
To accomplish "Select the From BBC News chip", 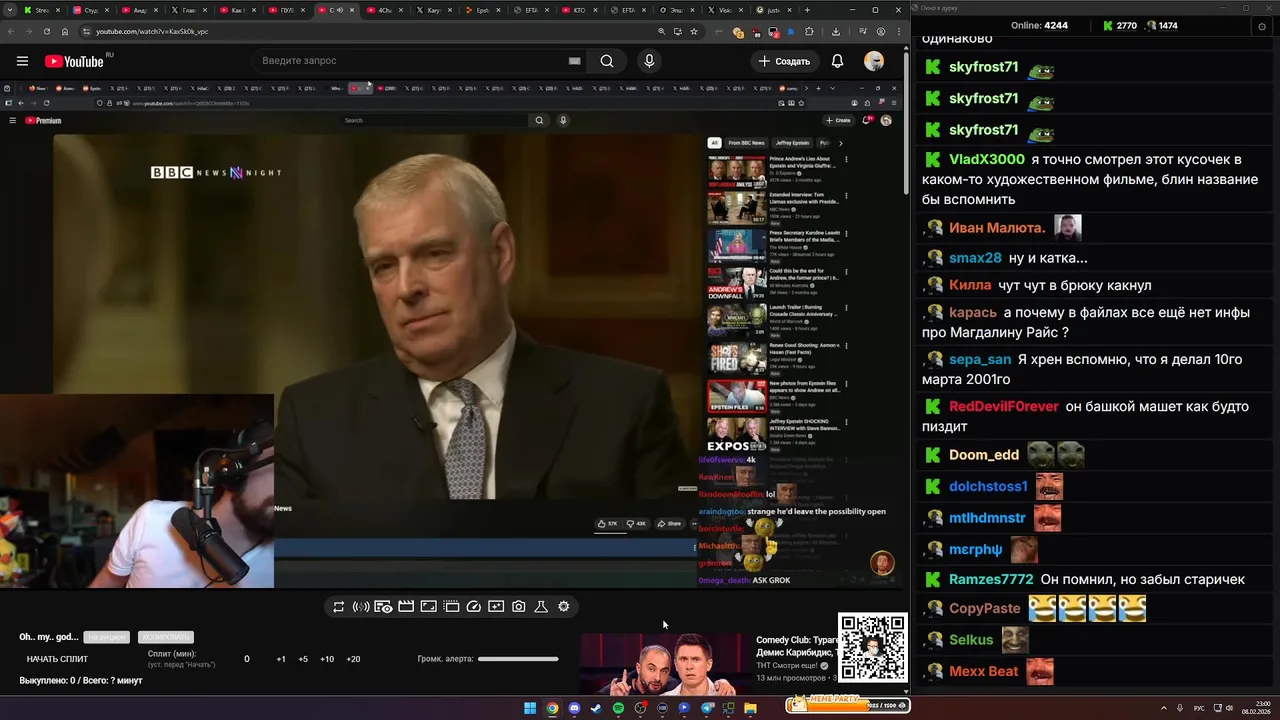I will (x=746, y=143).
